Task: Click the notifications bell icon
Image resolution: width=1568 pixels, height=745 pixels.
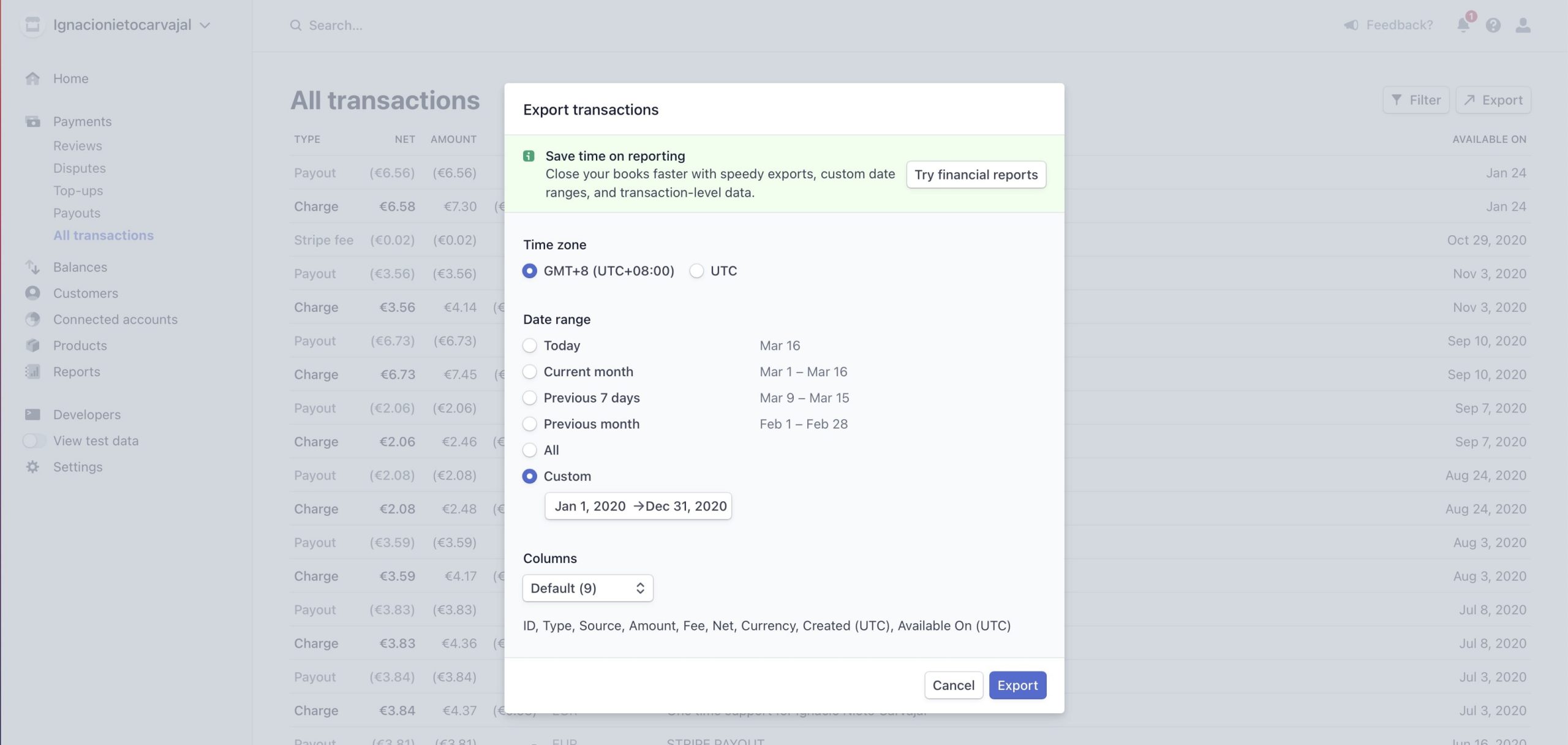Action: pyautogui.click(x=1463, y=25)
